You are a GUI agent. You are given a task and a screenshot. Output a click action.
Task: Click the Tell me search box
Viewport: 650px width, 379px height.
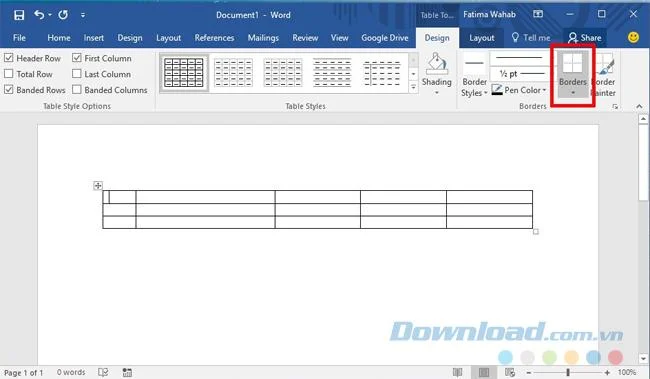(x=531, y=38)
